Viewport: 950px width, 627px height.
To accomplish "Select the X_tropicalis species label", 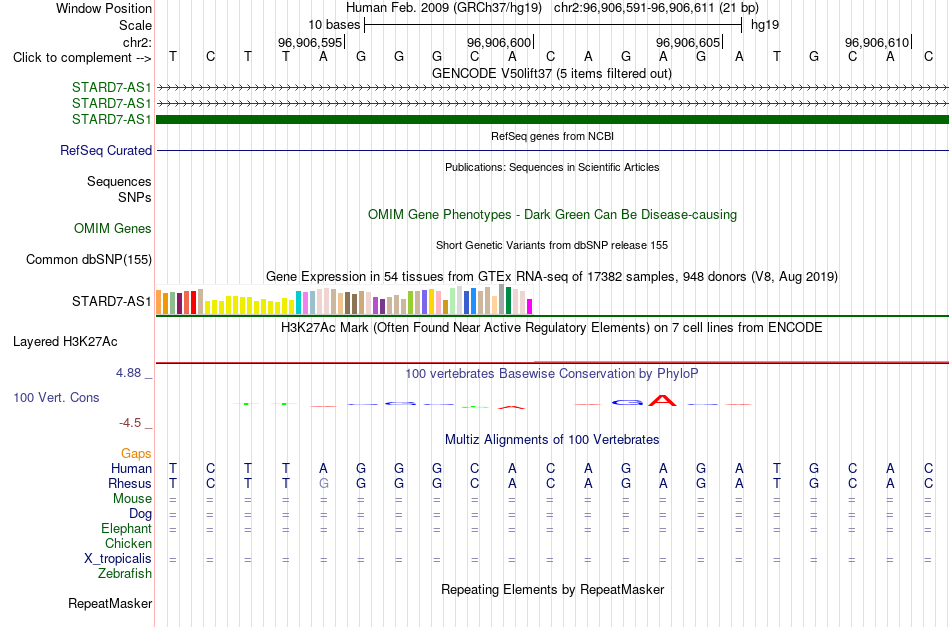I will (118, 559).
